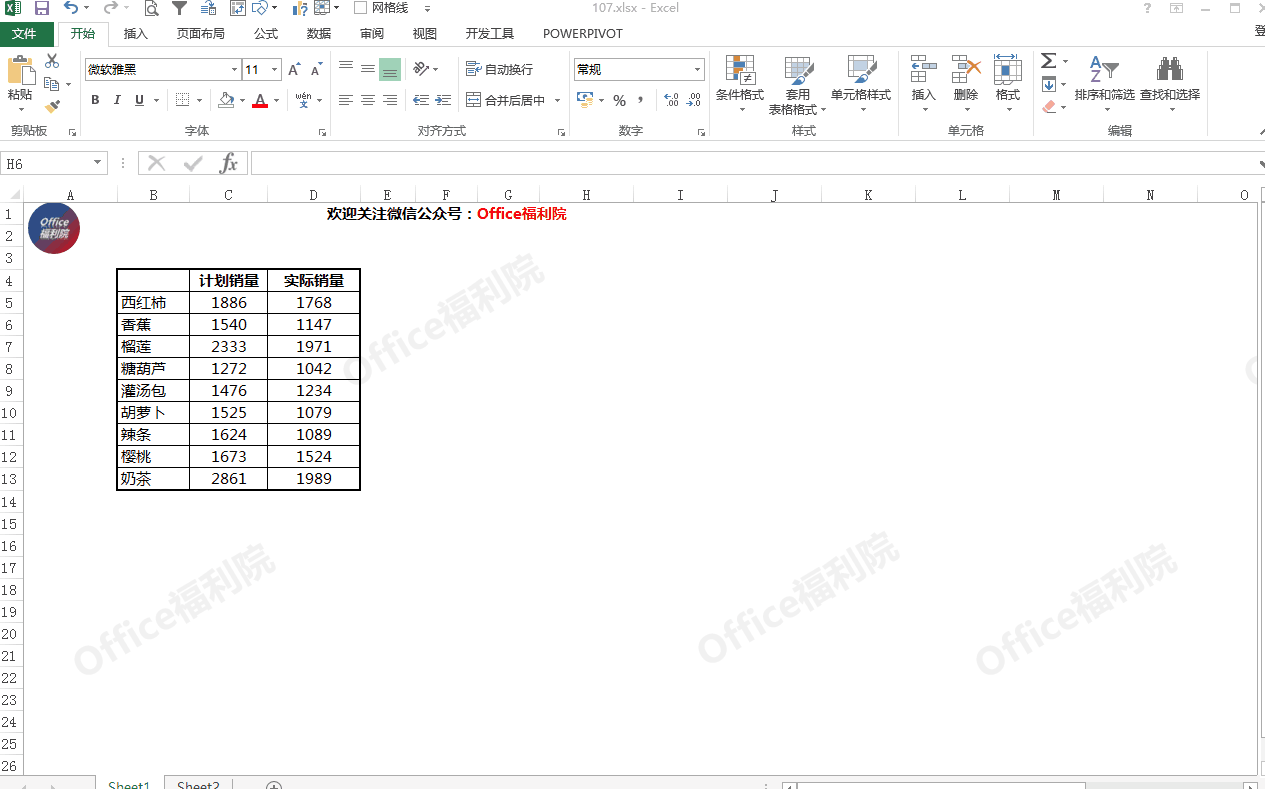This screenshot has width=1265, height=789.
Task: Toggle Italic formatting
Action: (117, 100)
